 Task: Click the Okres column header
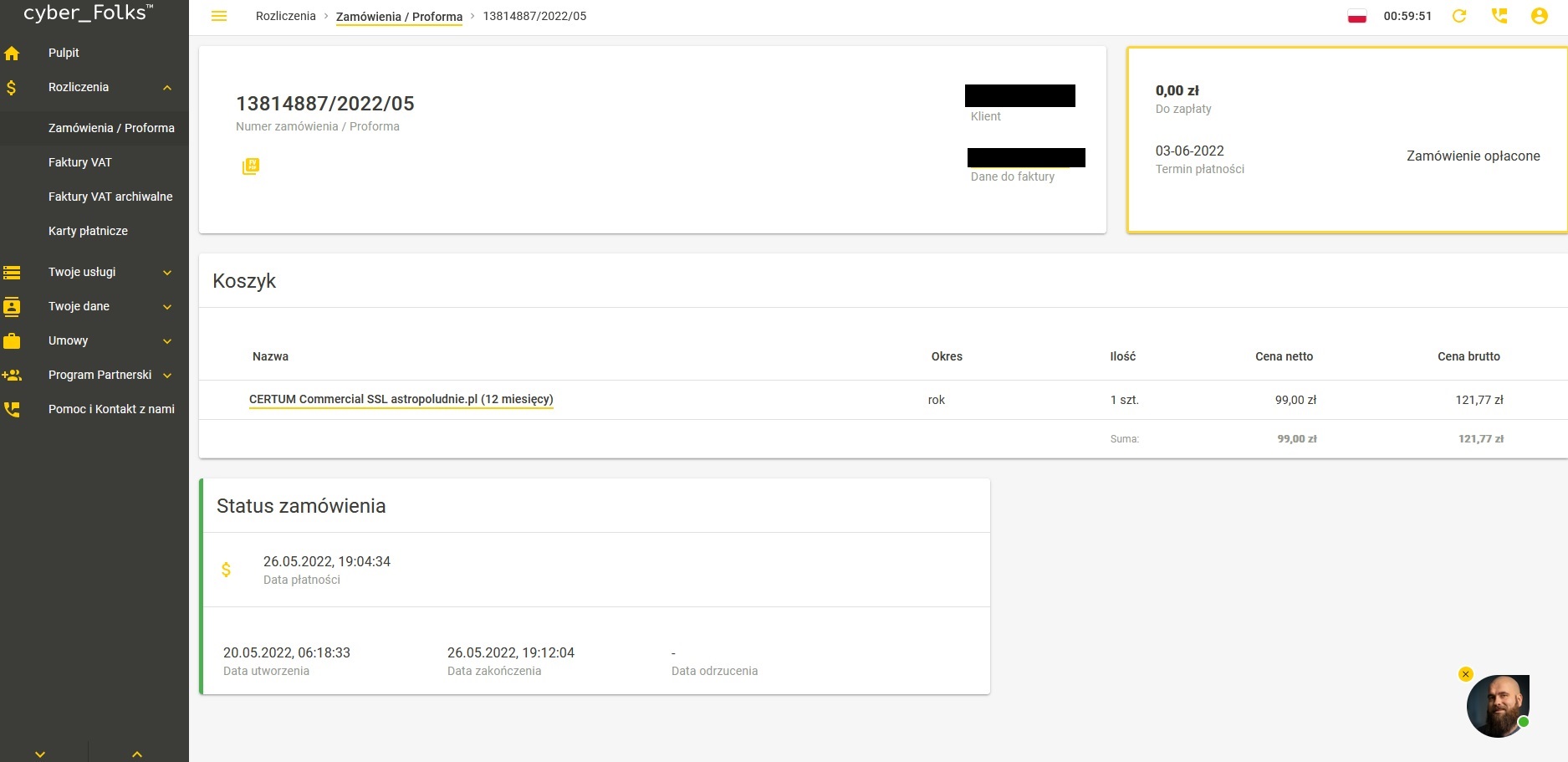947,356
